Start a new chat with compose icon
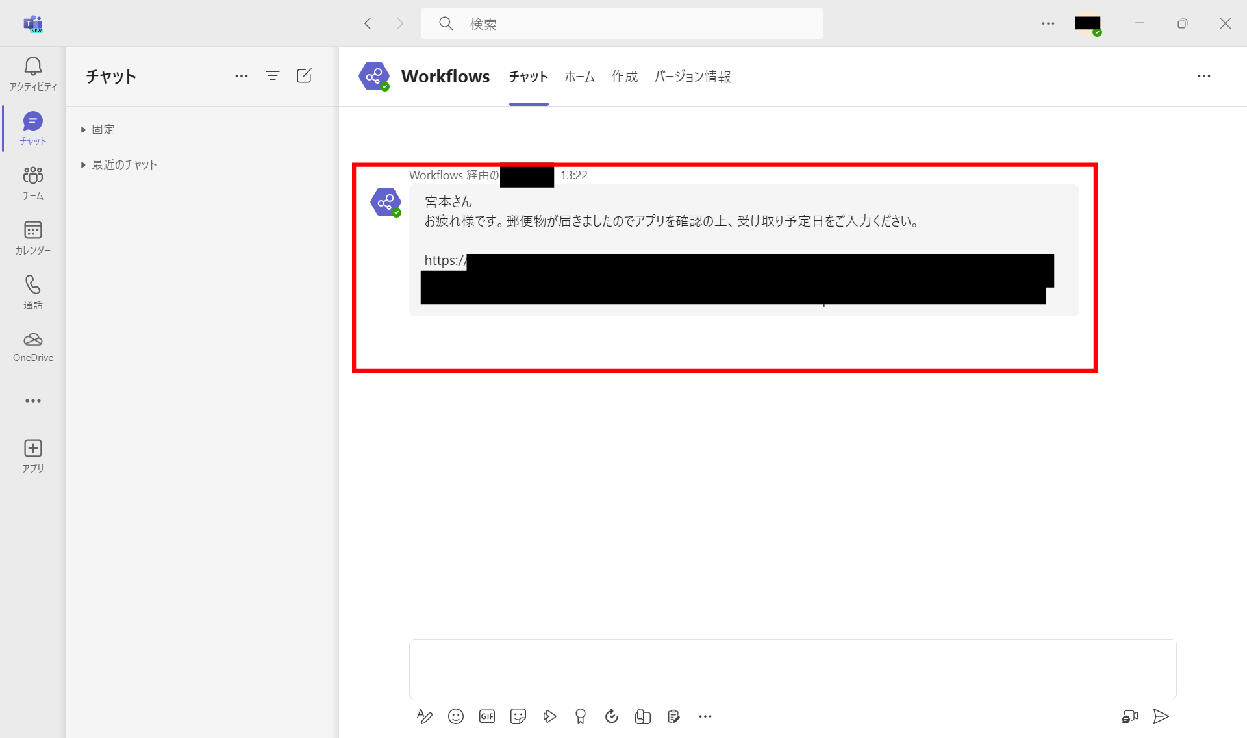Image resolution: width=1247 pixels, height=738 pixels. click(x=304, y=76)
